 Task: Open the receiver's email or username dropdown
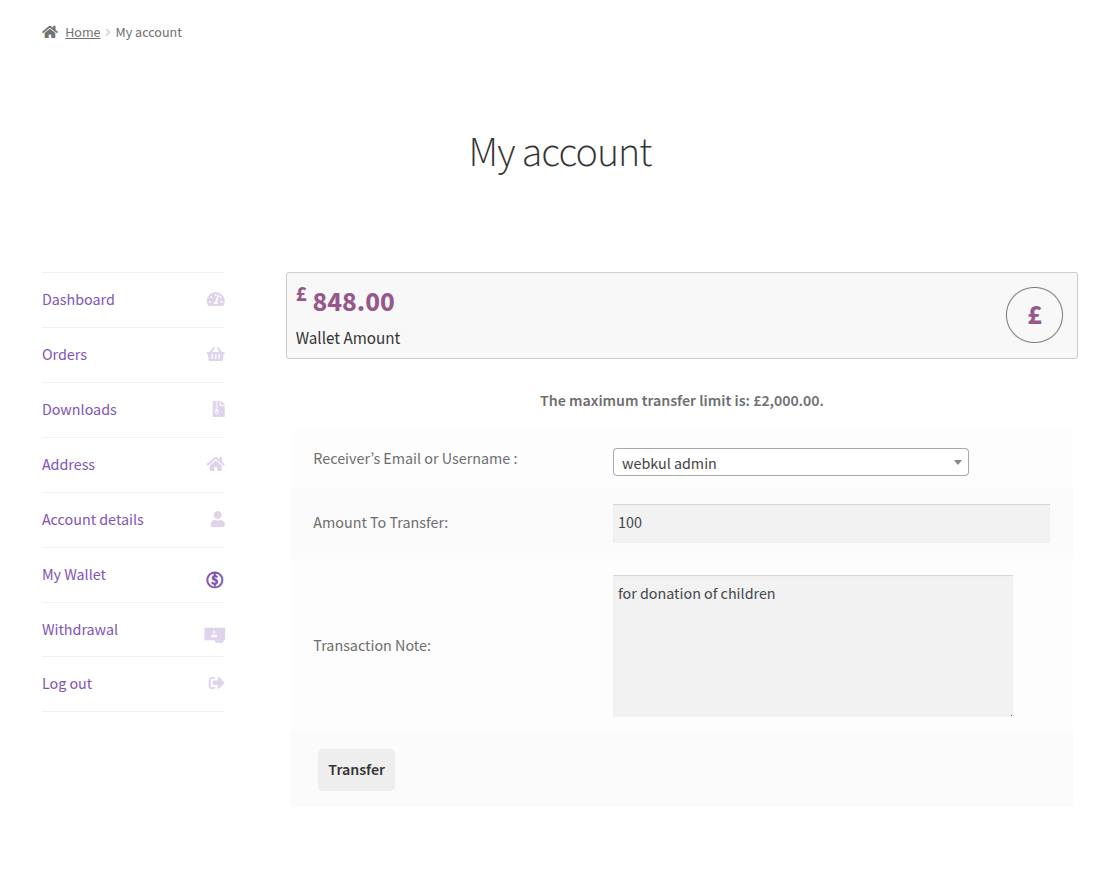pos(790,462)
